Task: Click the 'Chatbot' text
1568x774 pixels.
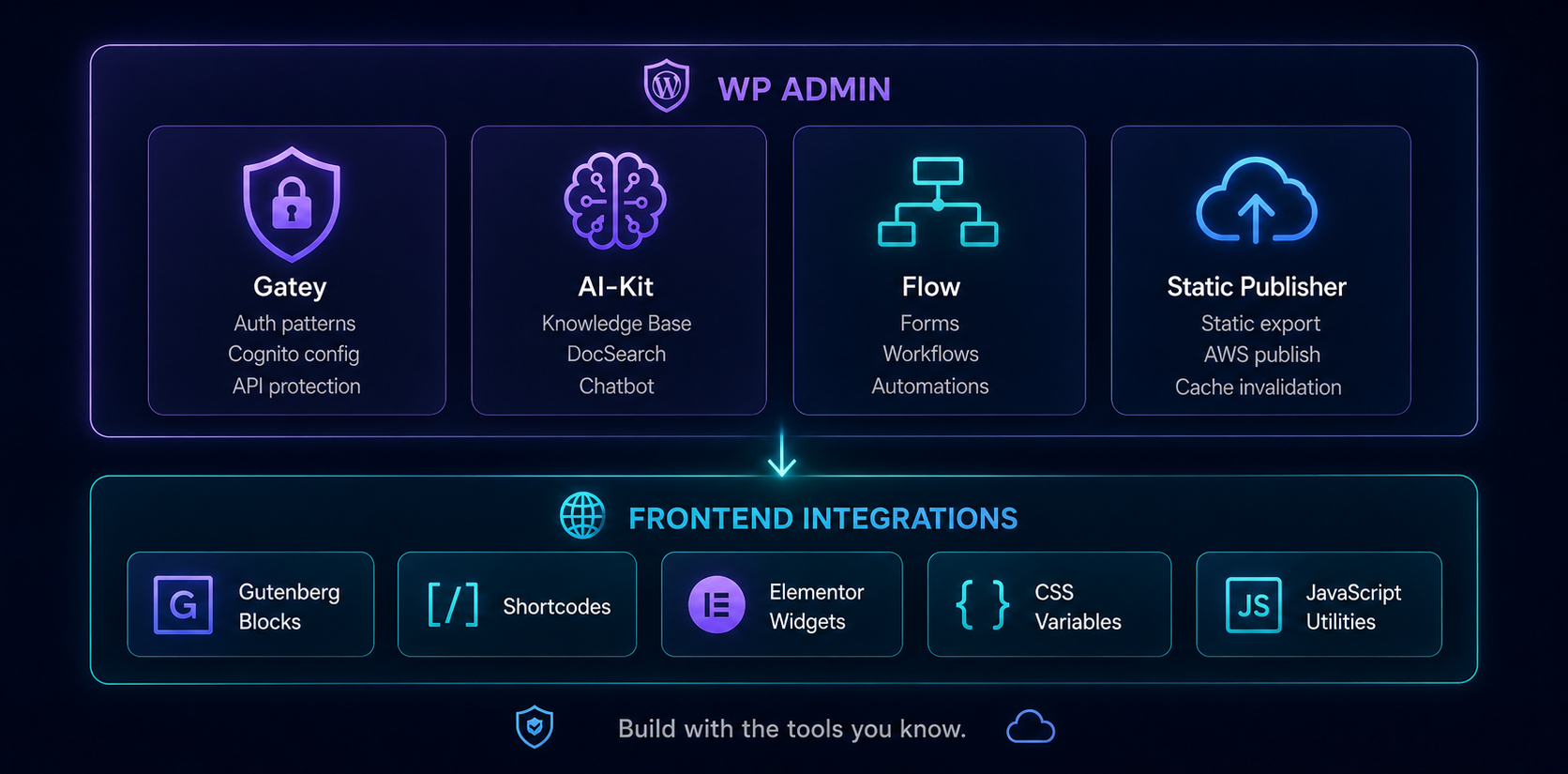Action: pyautogui.click(x=616, y=387)
